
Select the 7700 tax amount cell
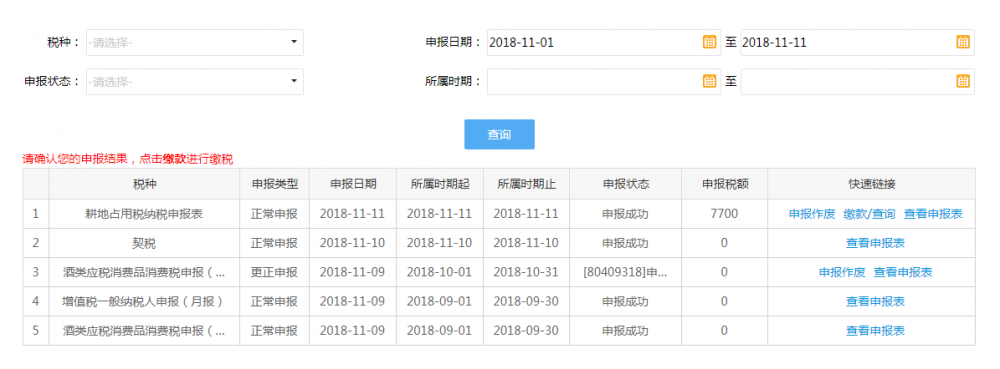(x=724, y=214)
